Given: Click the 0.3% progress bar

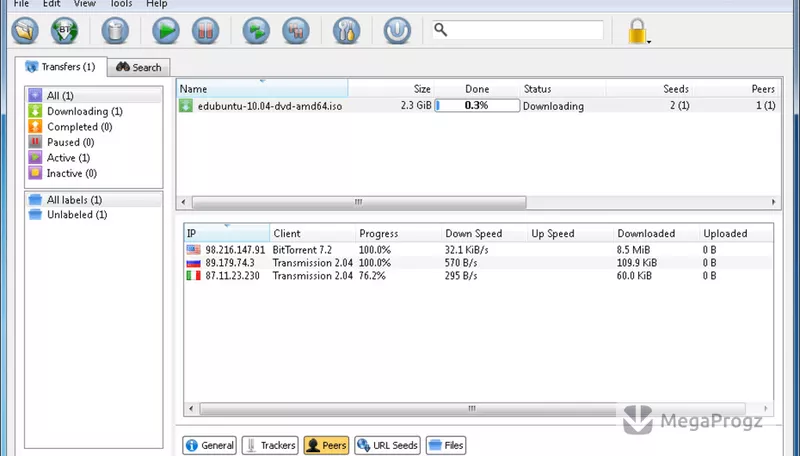Looking at the screenshot, I should click(477, 106).
